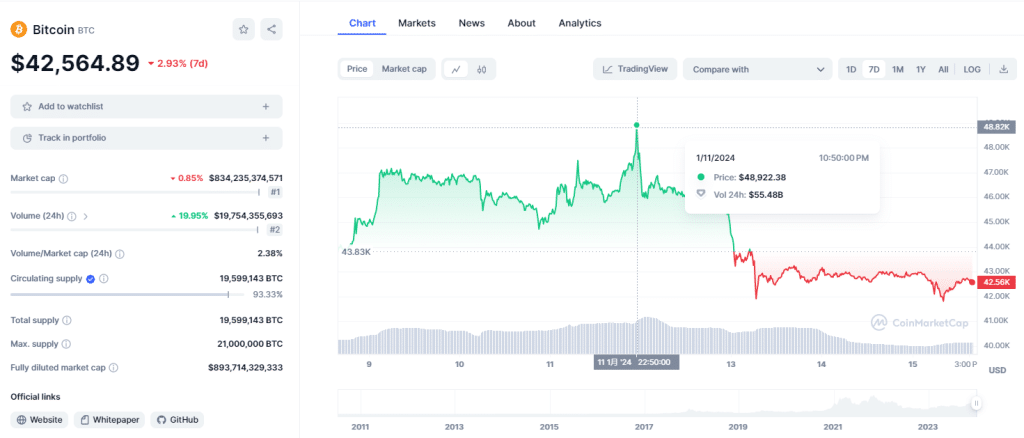Open the About tab
The width and height of the screenshot is (1024, 438).
click(521, 23)
